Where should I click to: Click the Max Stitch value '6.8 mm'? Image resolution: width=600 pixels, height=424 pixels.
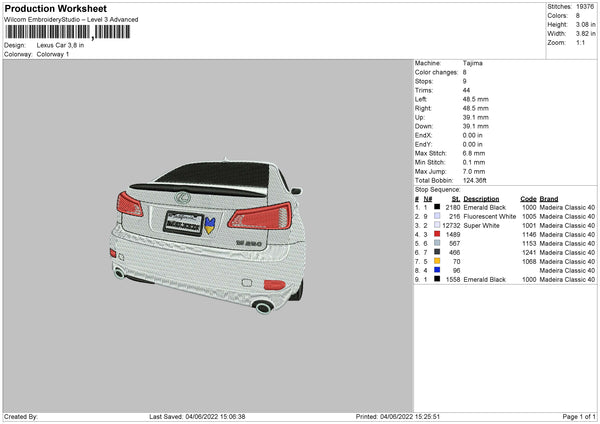[x=474, y=153]
